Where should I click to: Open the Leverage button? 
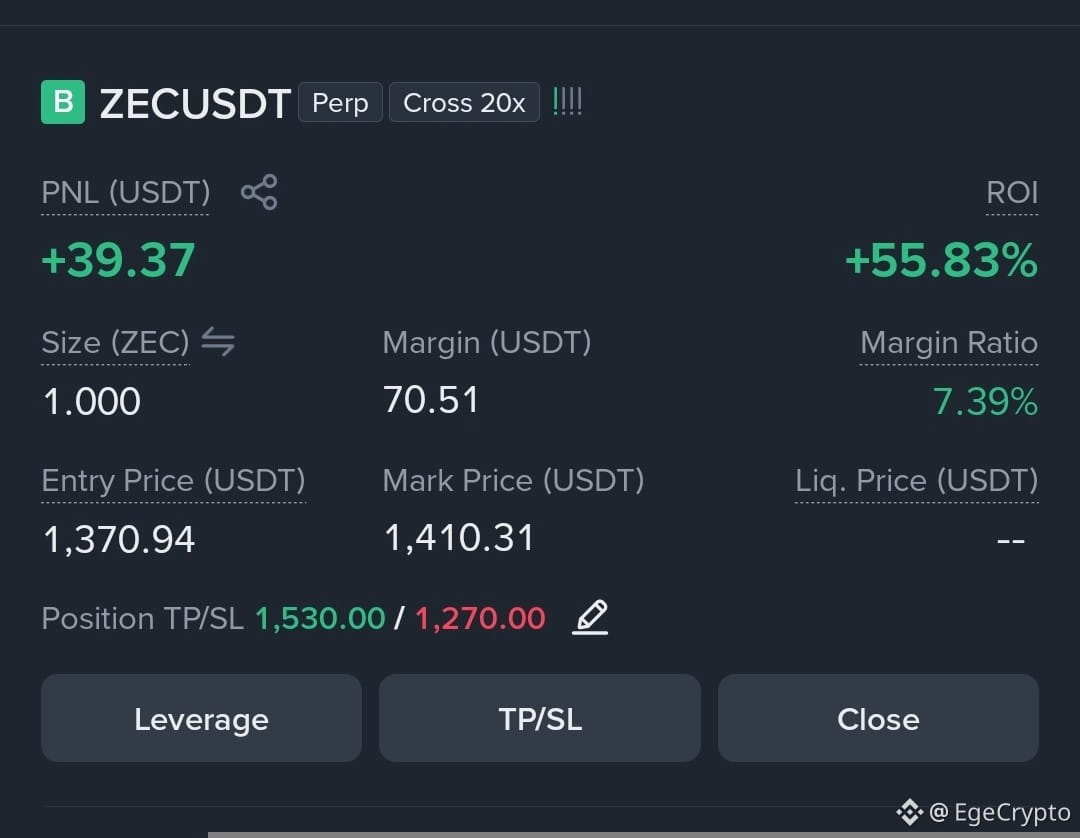coord(201,718)
